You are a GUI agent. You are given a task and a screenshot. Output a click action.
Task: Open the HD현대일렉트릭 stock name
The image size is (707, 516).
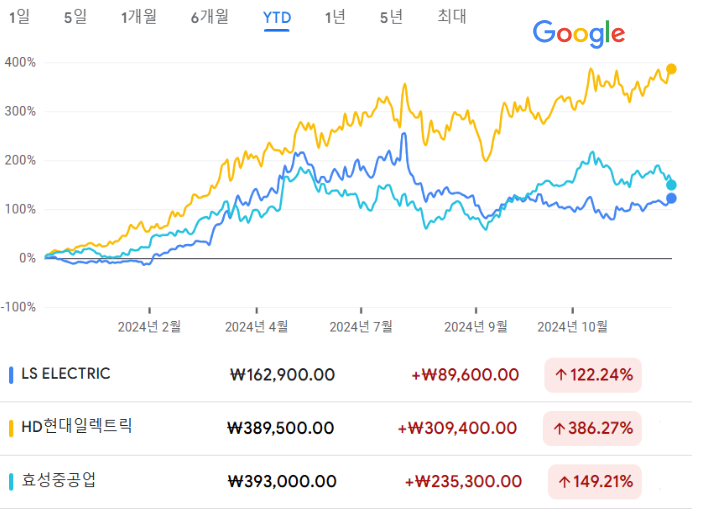77,426
